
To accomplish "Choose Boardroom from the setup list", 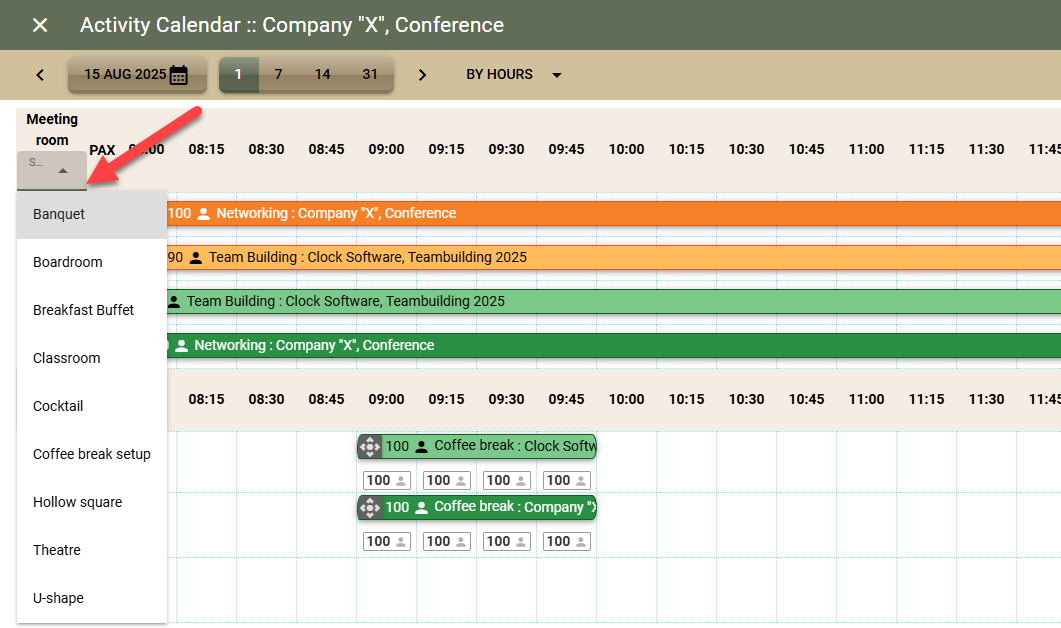I will pos(92,262).
